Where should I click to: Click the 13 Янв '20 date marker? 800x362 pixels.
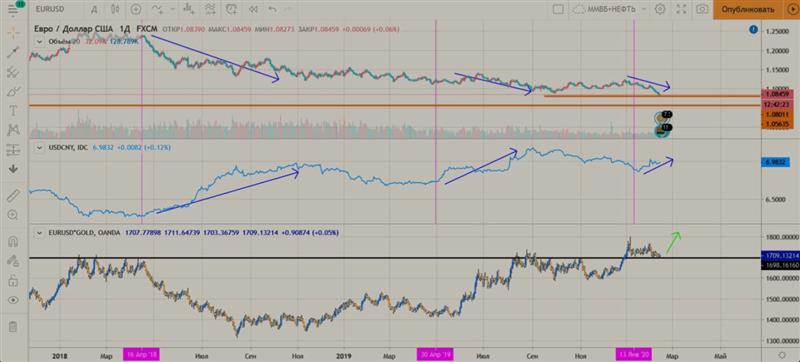pyautogui.click(x=633, y=355)
